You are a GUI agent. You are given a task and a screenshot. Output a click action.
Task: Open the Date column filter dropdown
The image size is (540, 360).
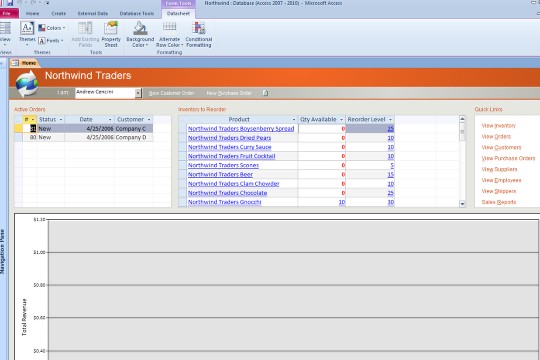[110, 120]
